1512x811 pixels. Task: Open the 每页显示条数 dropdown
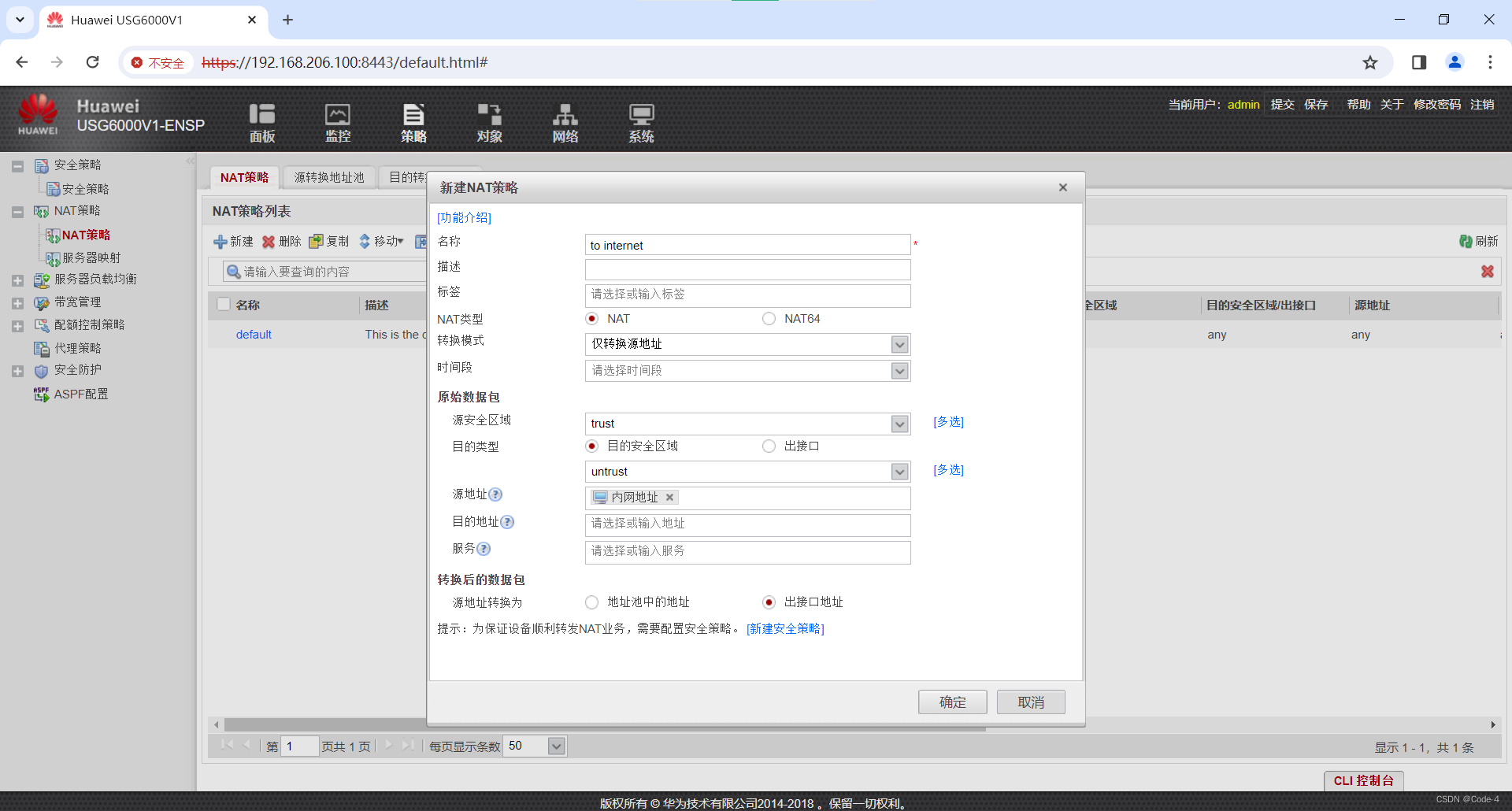pyautogui.click(x=557, y=746)
